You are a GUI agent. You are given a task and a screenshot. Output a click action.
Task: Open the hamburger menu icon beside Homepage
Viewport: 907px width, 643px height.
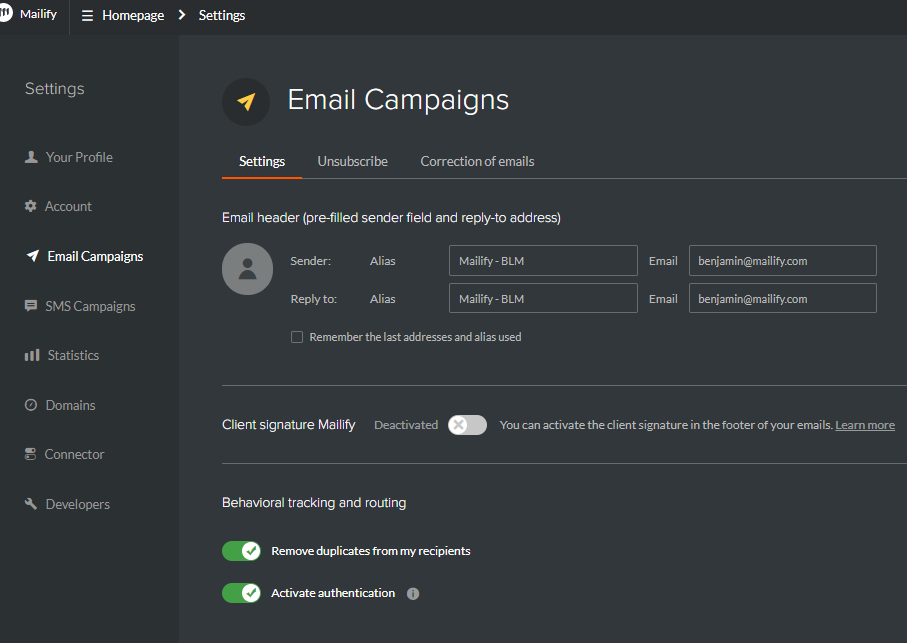coord(87,16)
